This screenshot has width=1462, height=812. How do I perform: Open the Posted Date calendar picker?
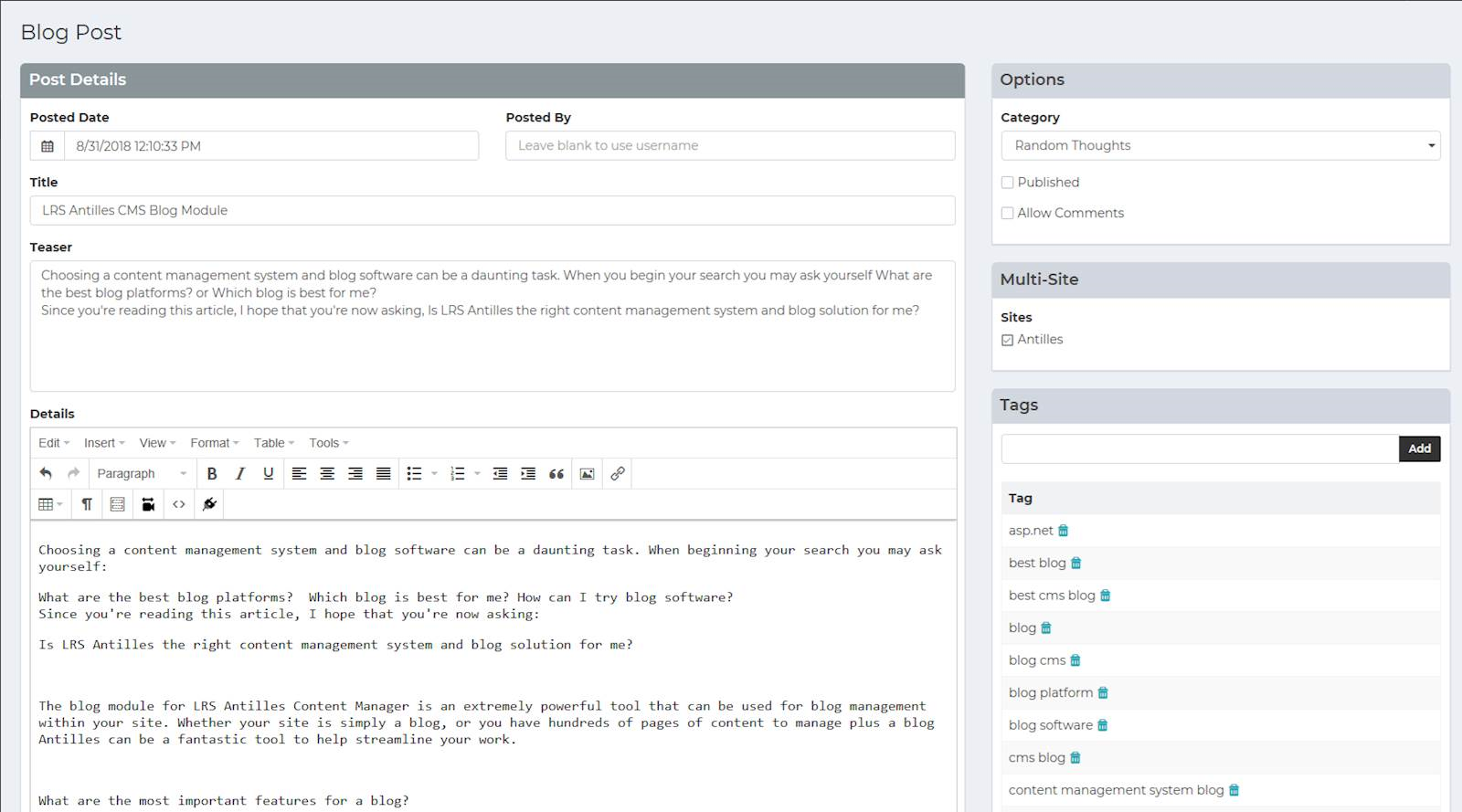[x=48, y=146]
